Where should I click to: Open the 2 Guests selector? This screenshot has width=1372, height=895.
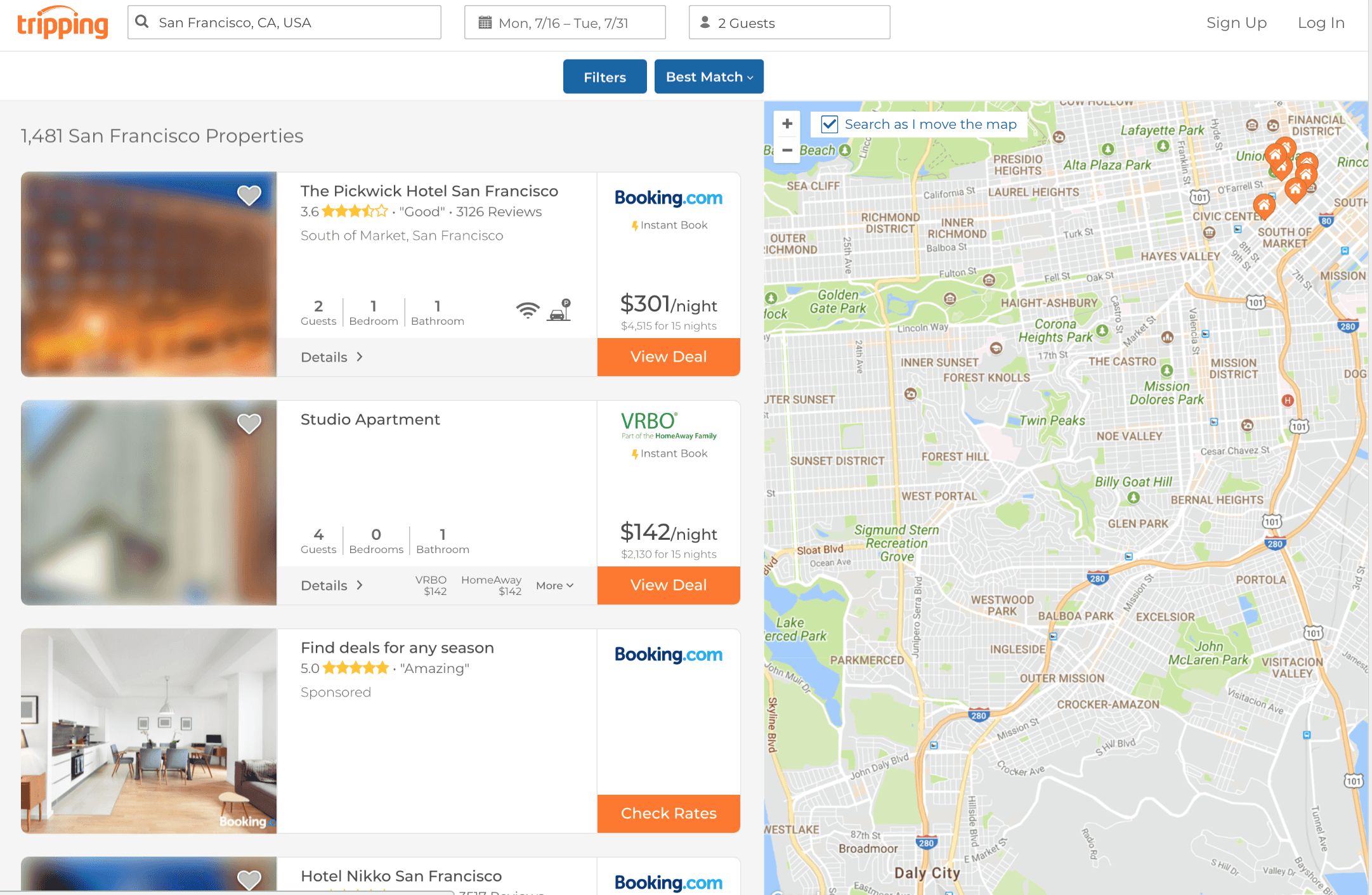(789, 22)
